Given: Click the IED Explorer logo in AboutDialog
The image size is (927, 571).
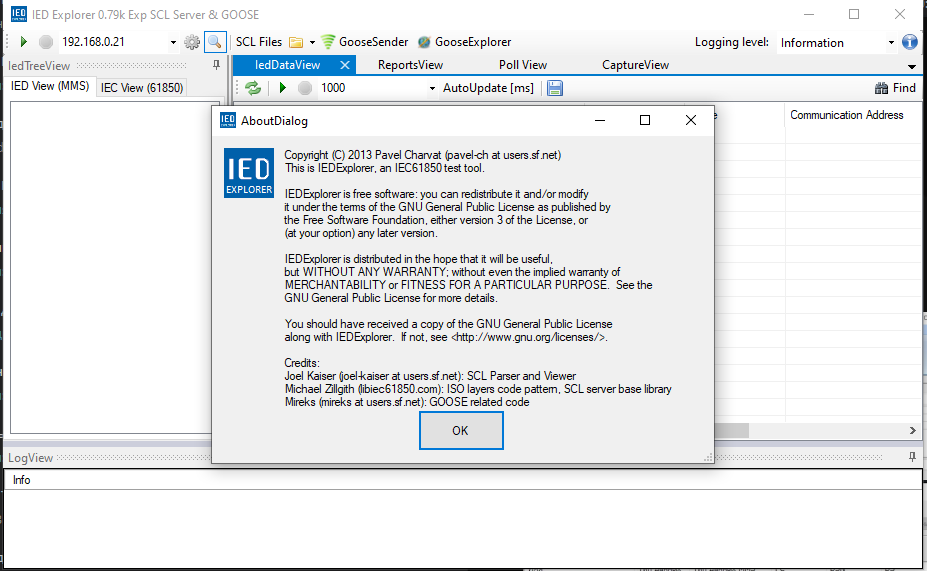Looking at the screenshot, I should tap(249, 173).
